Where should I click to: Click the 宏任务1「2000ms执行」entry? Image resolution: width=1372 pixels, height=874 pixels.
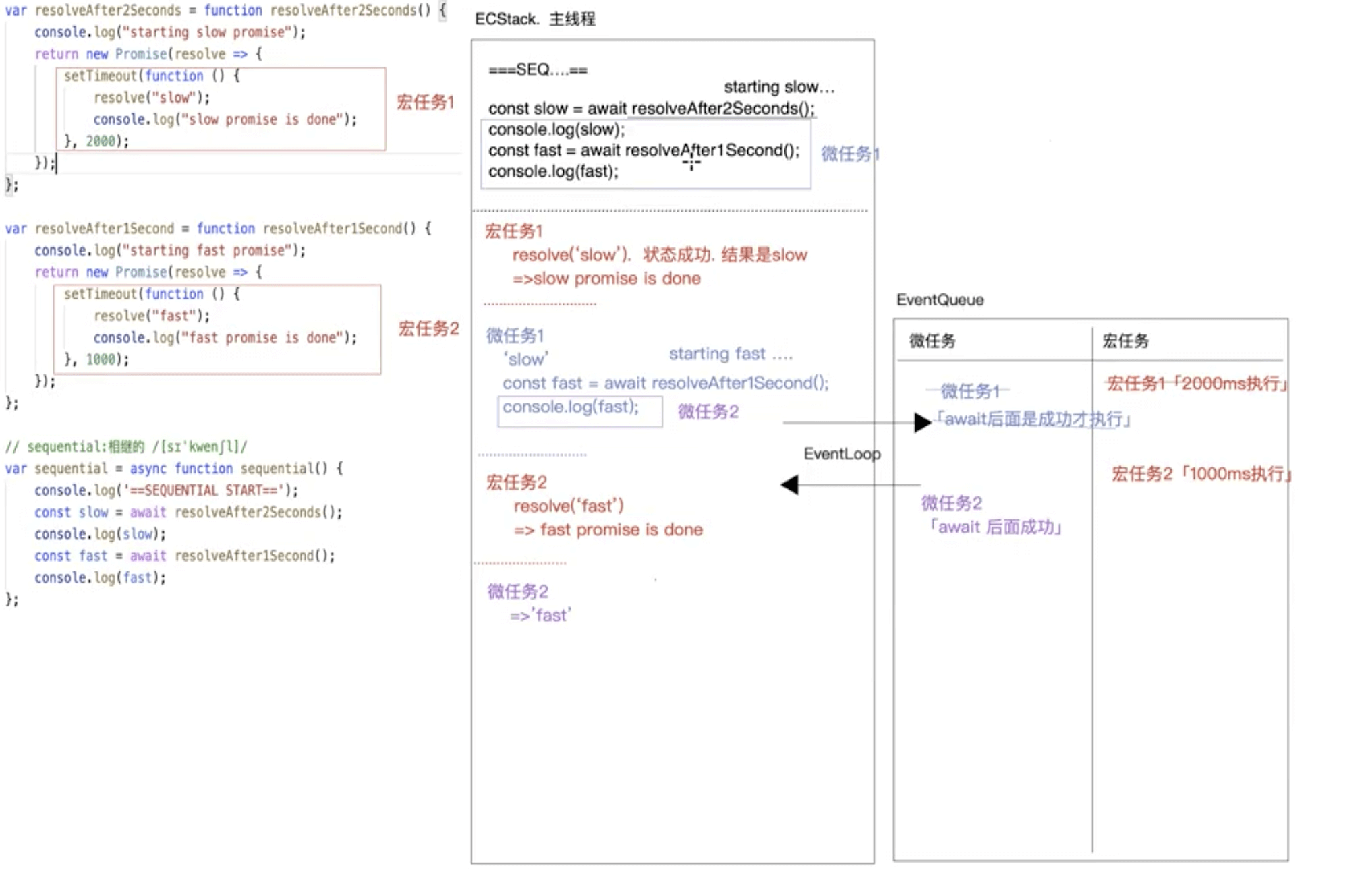(1197, 384)
